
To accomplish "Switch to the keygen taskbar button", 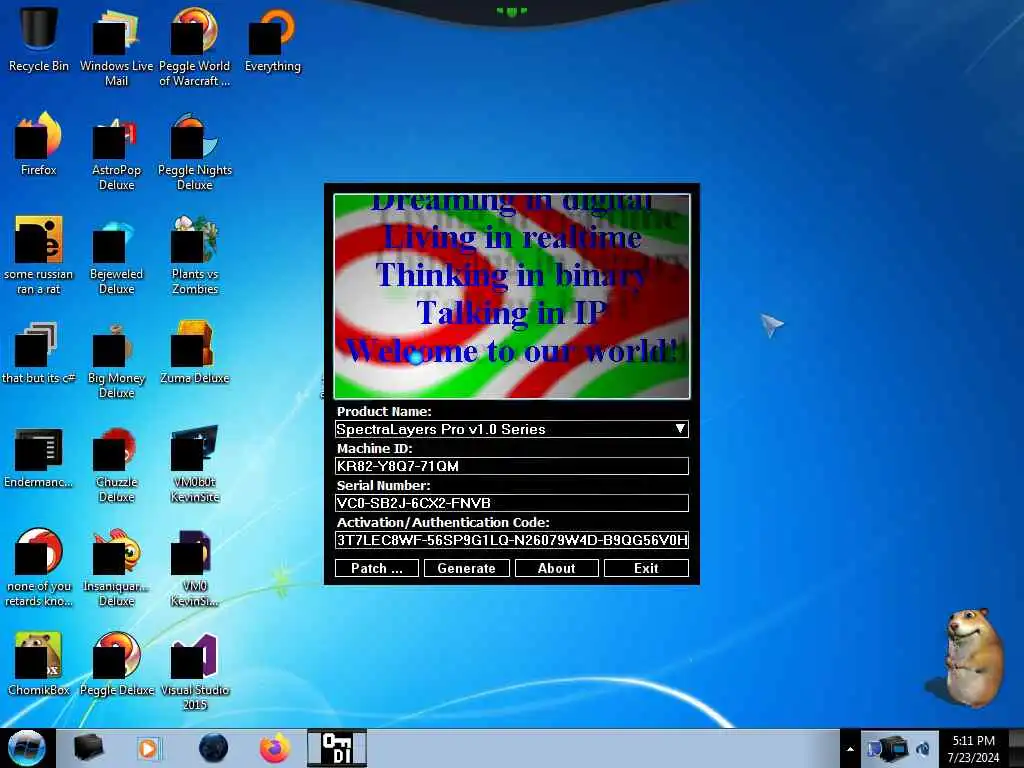I will pos(337,748).
